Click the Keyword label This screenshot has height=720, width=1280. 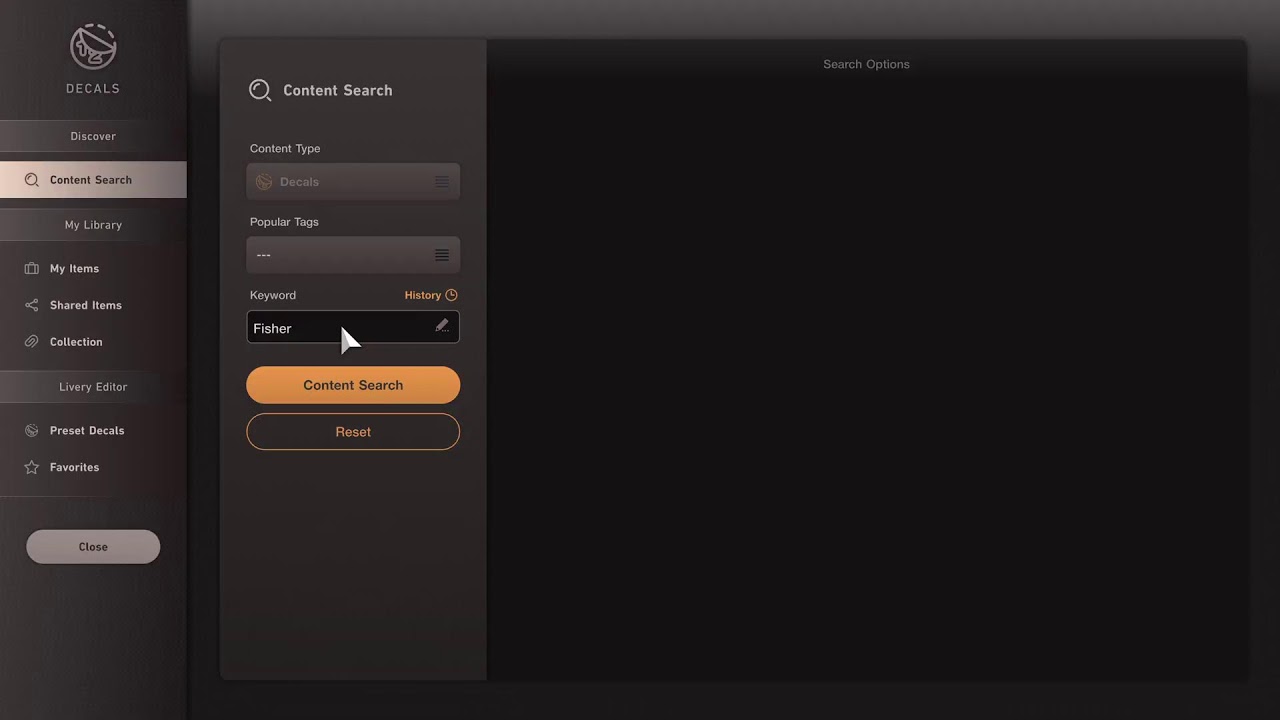[x=273, y=295]
